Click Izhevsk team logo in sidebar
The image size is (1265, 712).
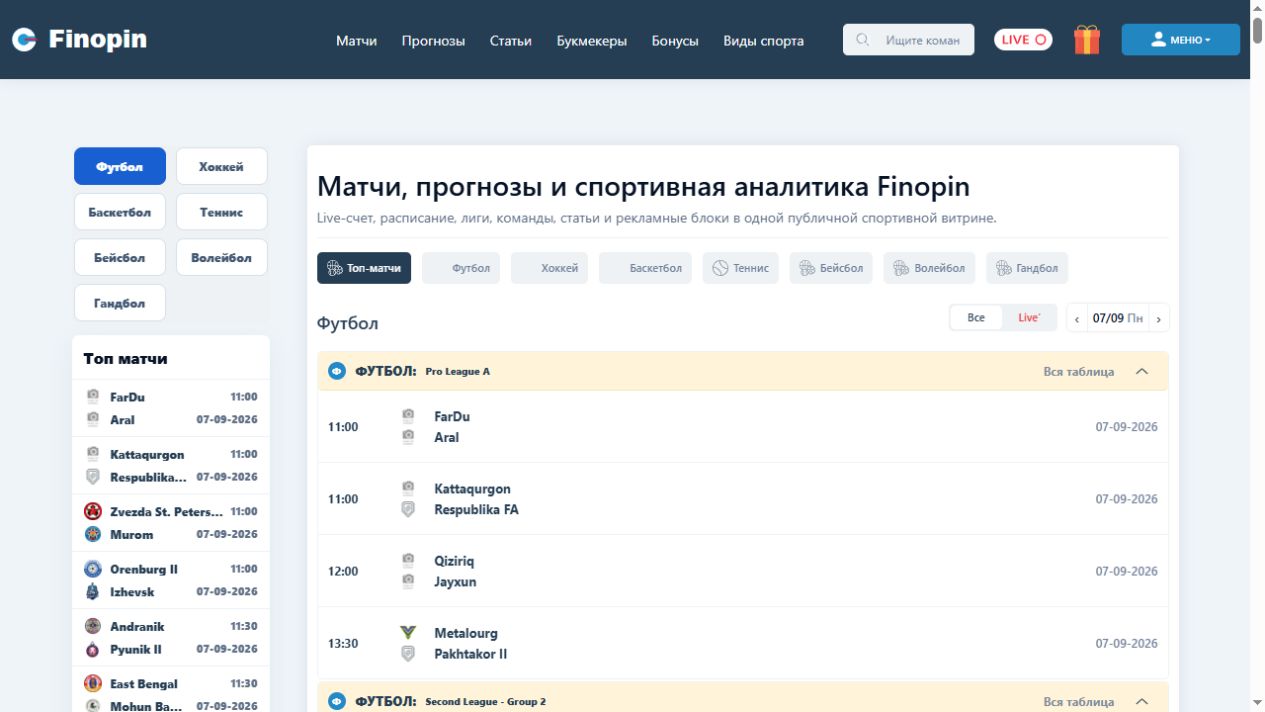point(93,592)
